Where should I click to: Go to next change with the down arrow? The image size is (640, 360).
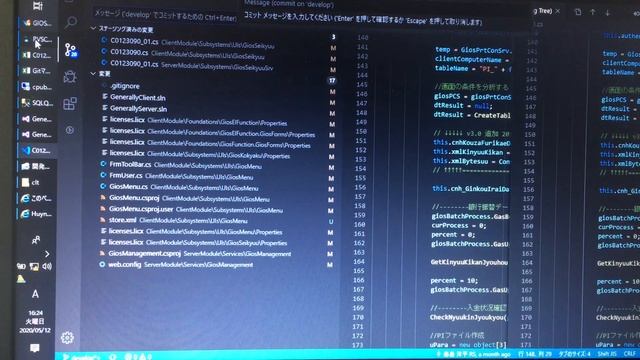coord(607,13)
